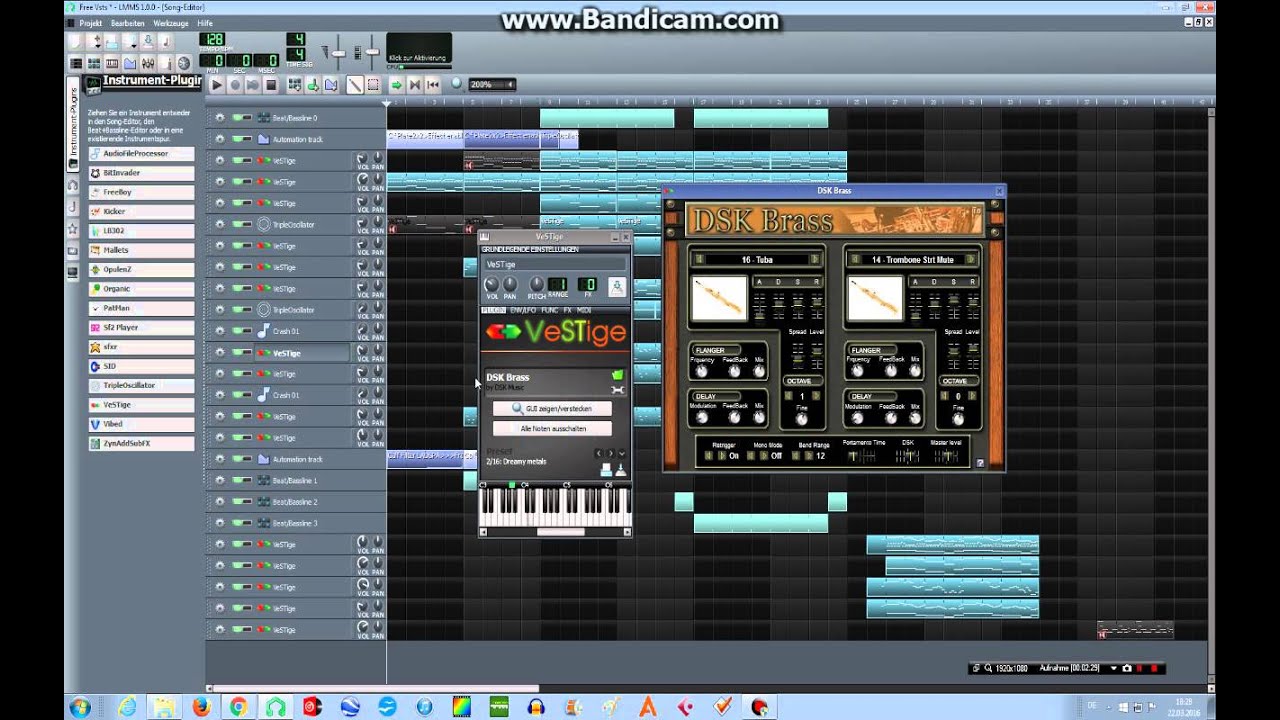Open gear menu of Beat/Bassline 0 track
This screenshot has width=1280, height=720.
[x=219, y=117]
